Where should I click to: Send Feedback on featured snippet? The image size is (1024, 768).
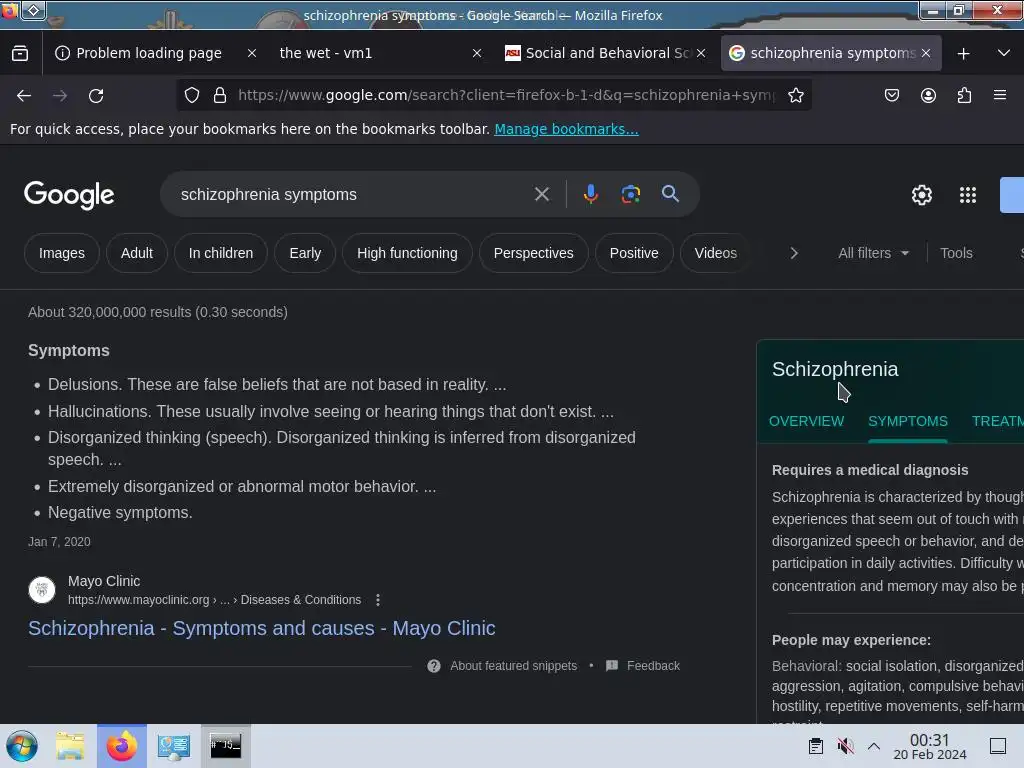pos(643,665)
